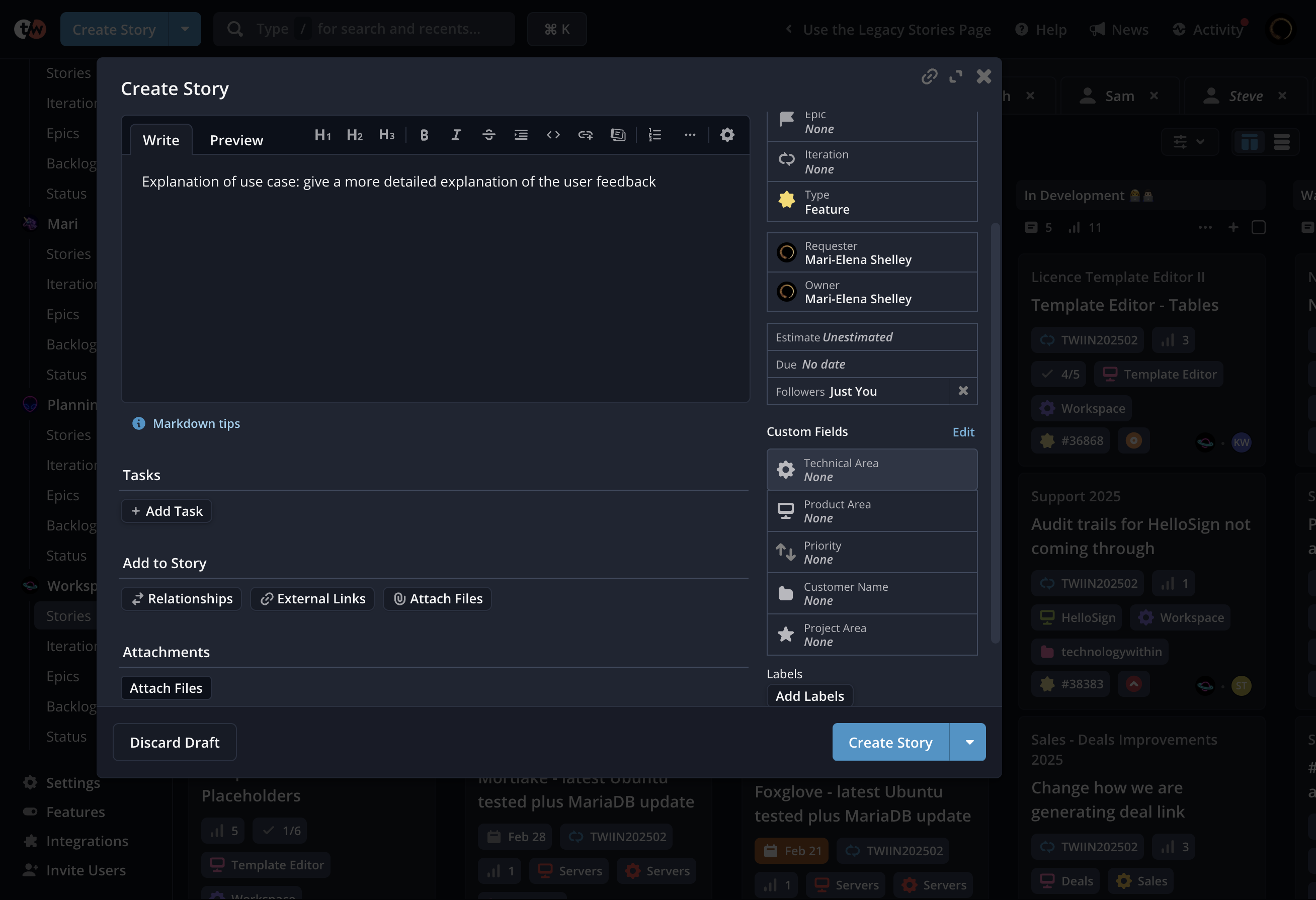Viewport: 1316px width, 900px height.
Task: Open Relationships for the story
Action: click(181, 599)
